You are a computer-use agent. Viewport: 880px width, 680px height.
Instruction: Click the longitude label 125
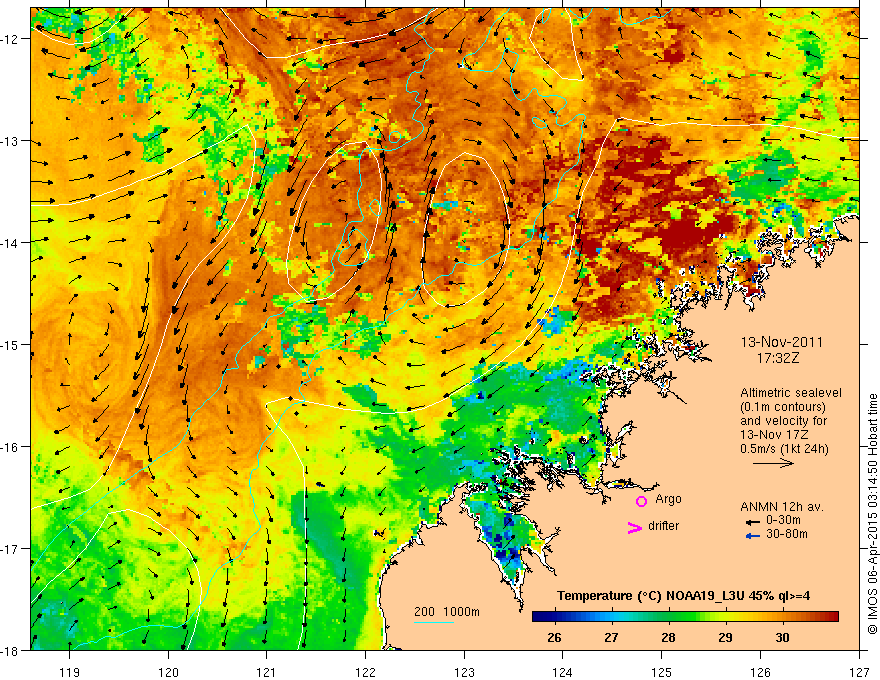[662, 673]
